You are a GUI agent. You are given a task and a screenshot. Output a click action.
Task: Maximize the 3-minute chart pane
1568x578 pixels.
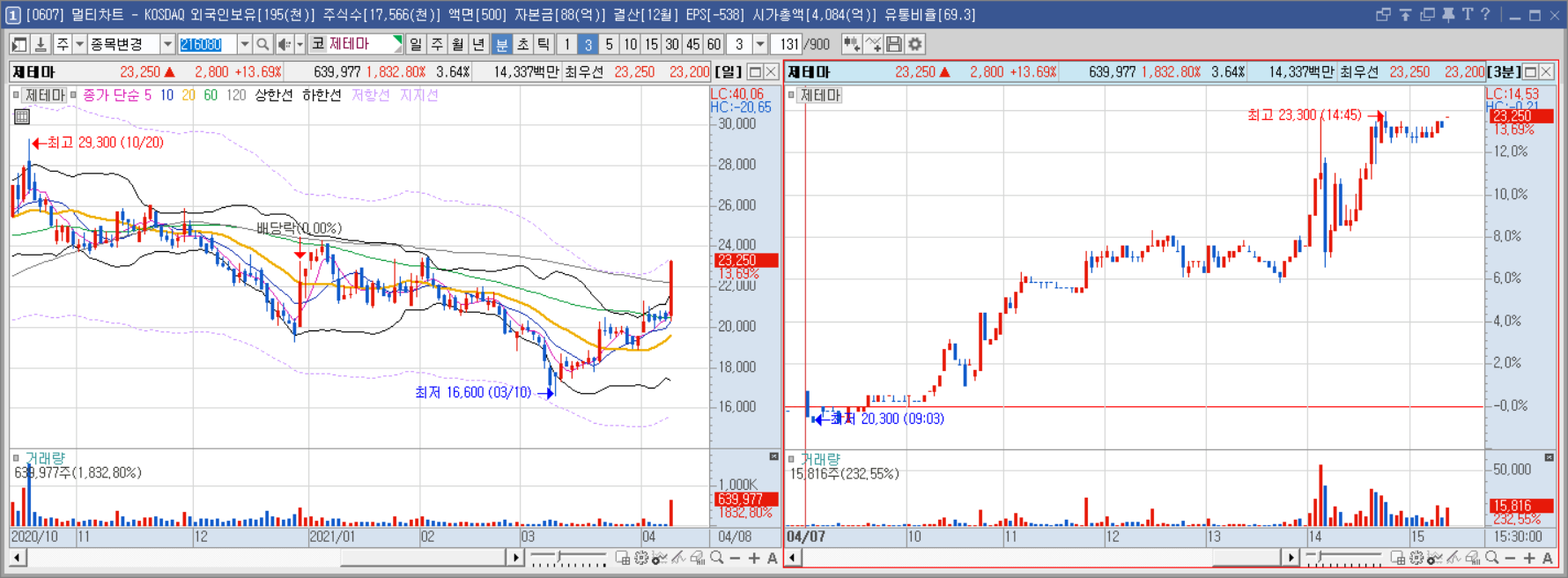click(1530, 71)
